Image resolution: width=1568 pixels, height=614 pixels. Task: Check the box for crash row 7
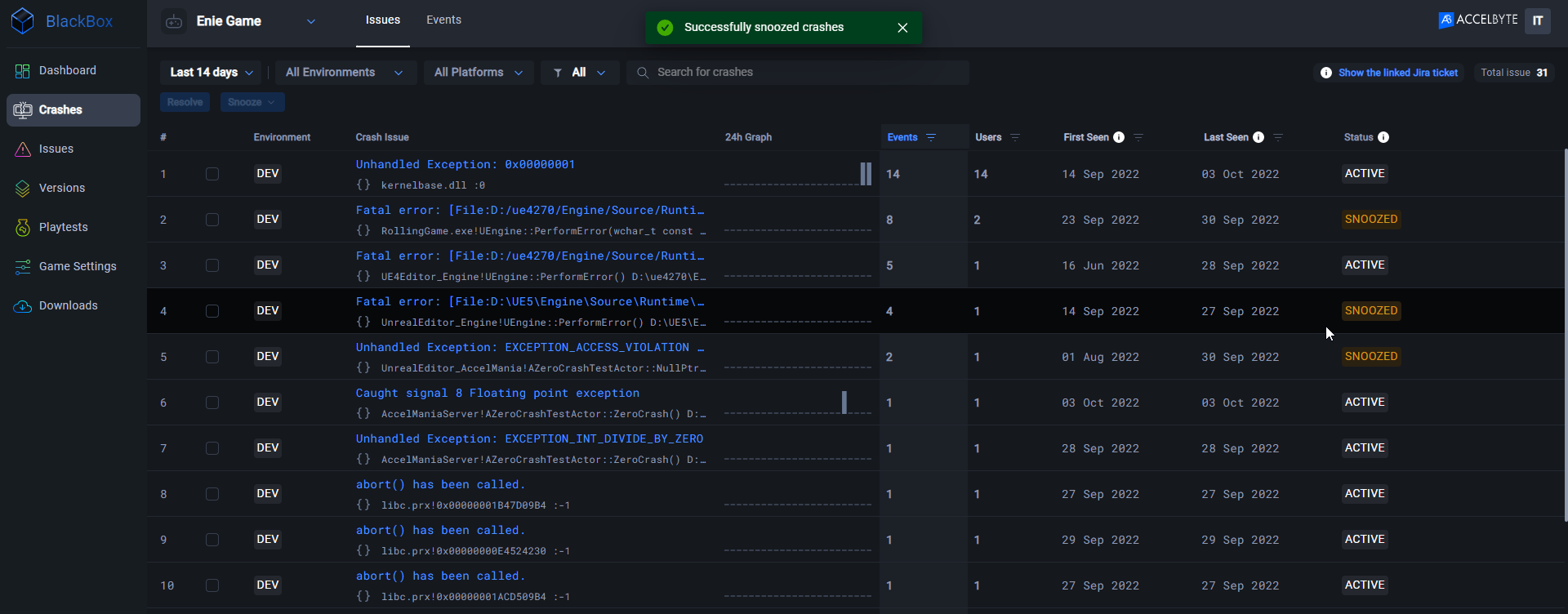click(212, 448)
